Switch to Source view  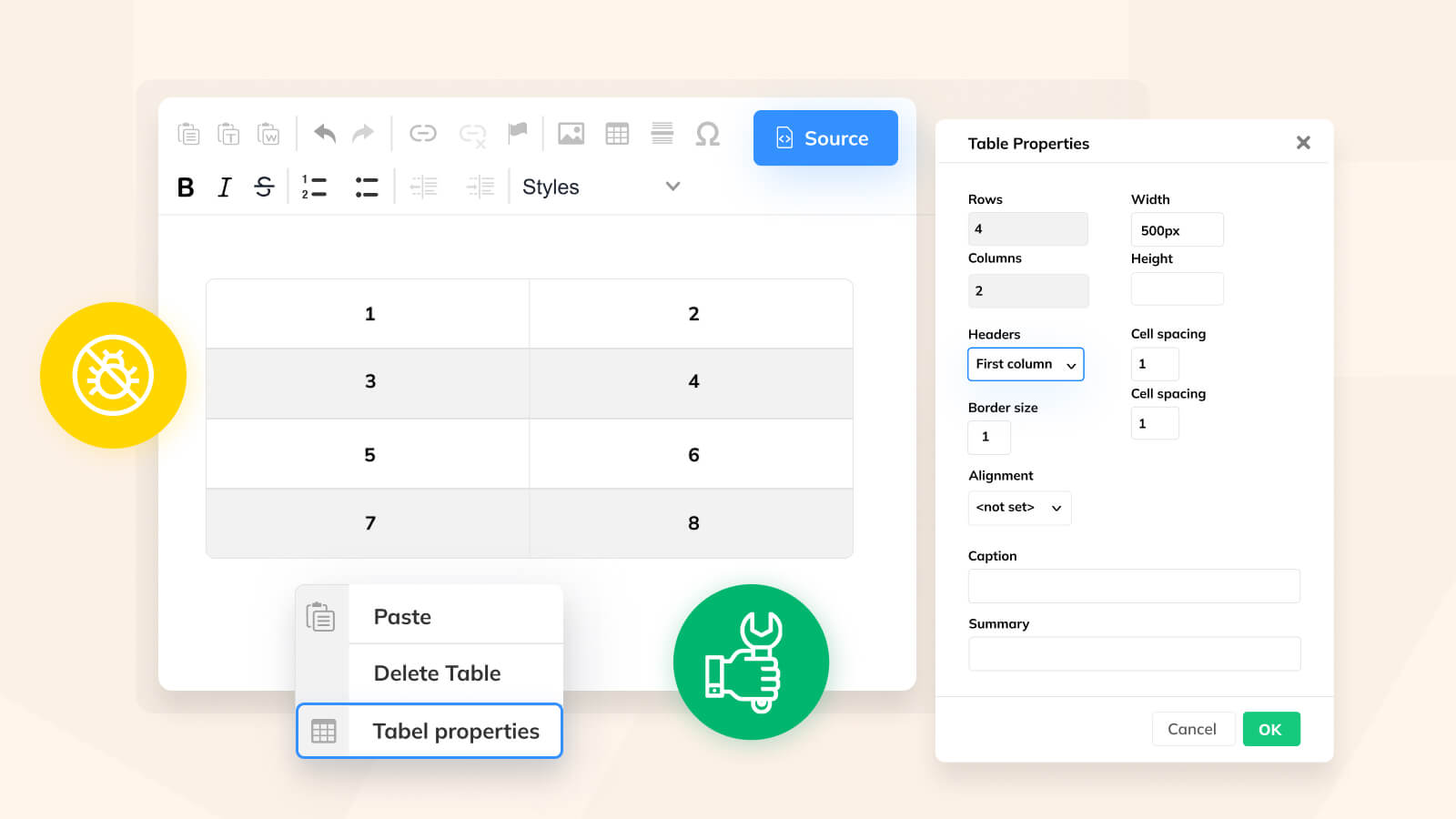(825, 137)
